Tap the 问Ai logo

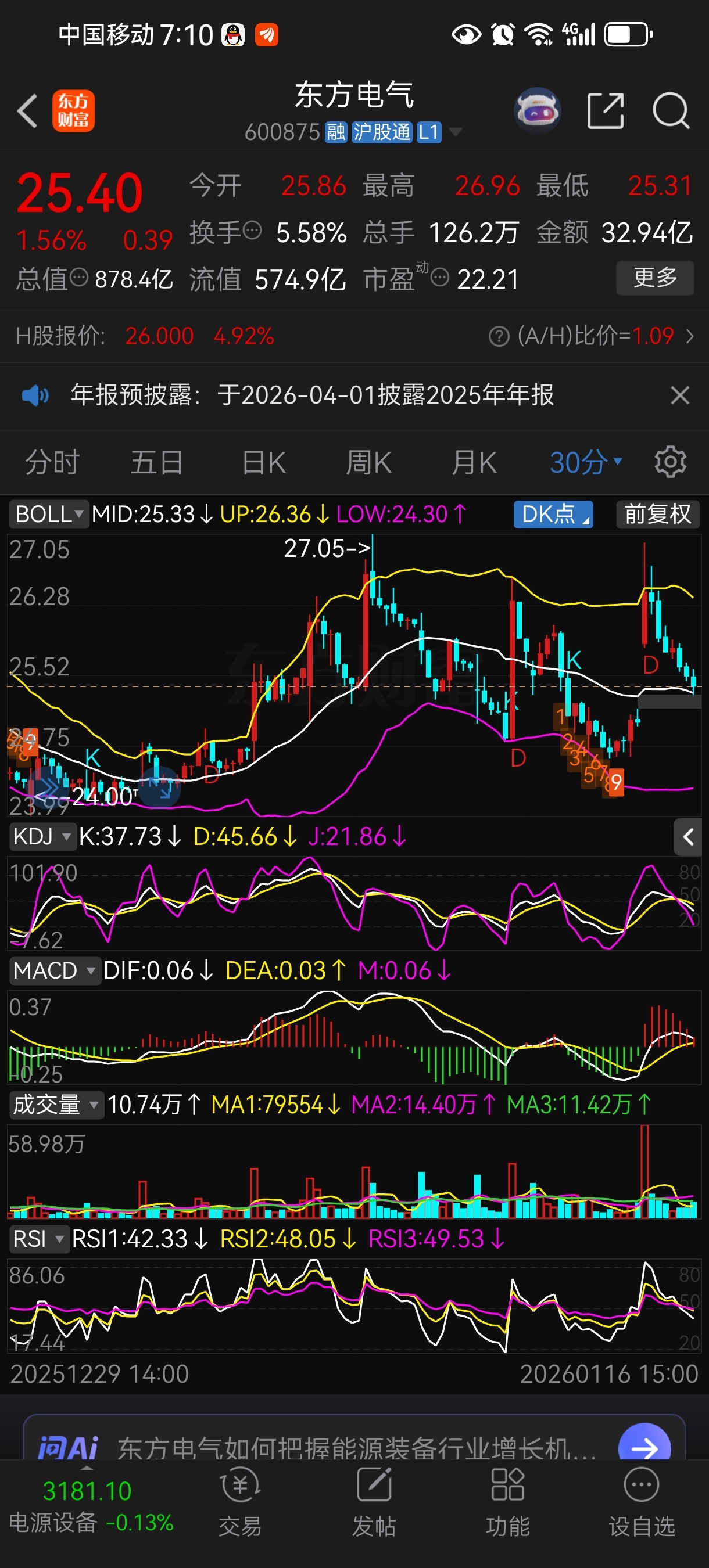68,1449
